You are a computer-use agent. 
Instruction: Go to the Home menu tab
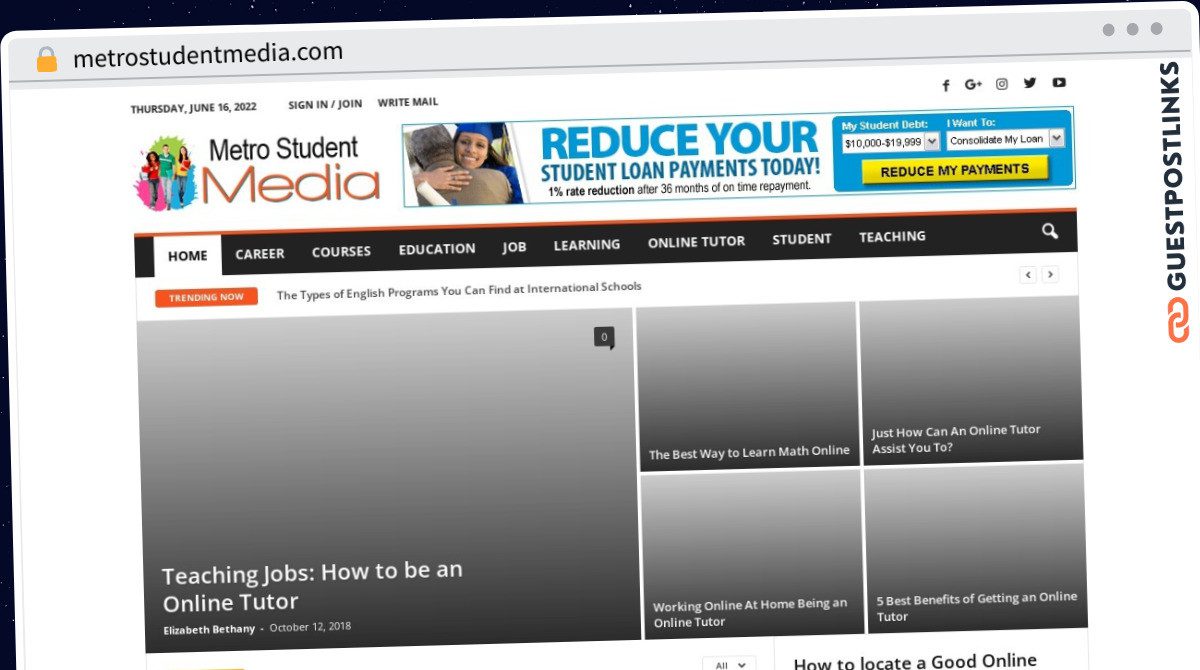tap(188, 256)
